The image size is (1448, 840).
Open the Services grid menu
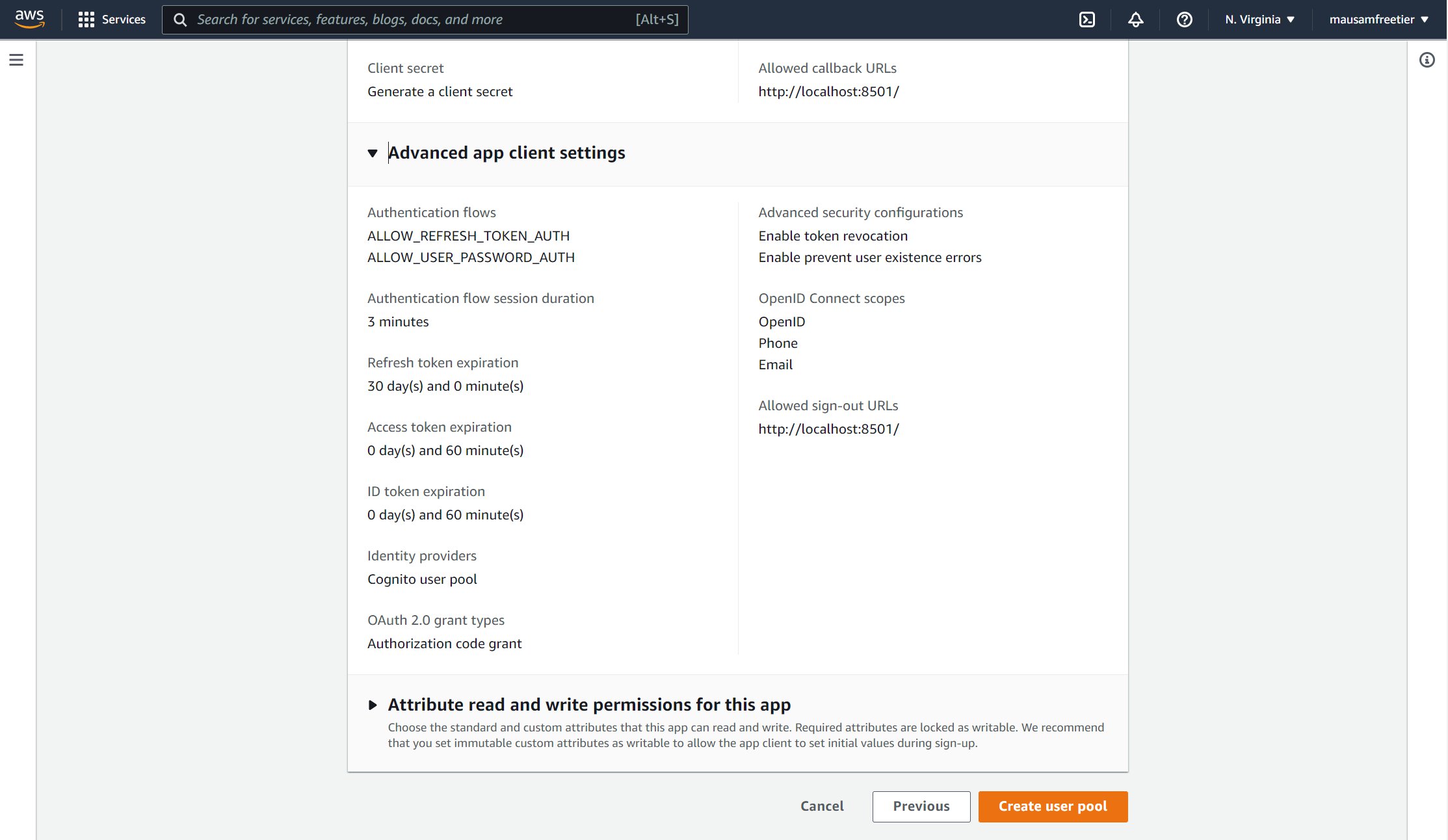[86, 20]
